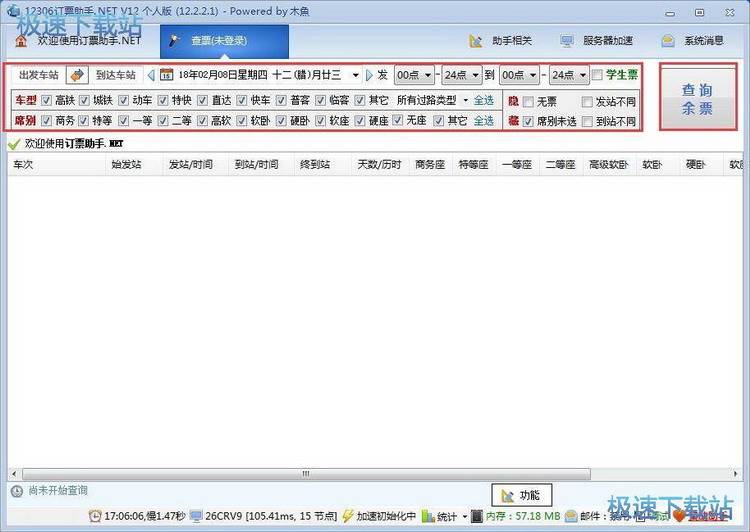This screenshot has width=750, height=532.
Task: Click the bar chart 统计 icon
Action: pos(428,517)
